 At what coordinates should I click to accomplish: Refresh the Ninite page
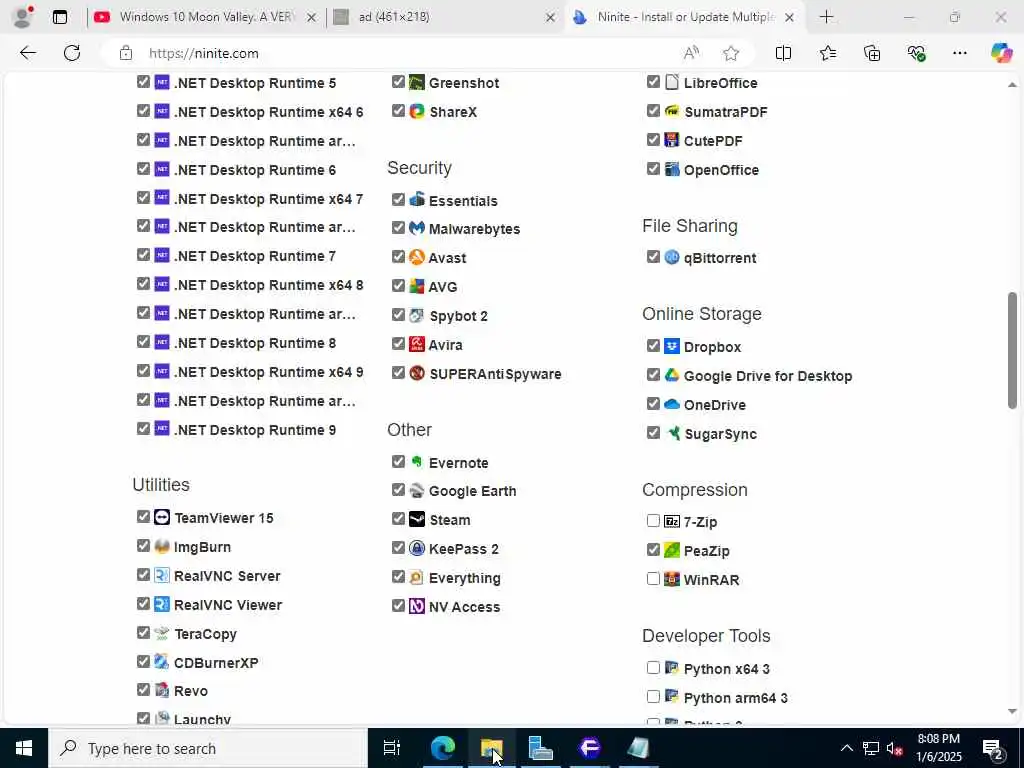[72, 53]
